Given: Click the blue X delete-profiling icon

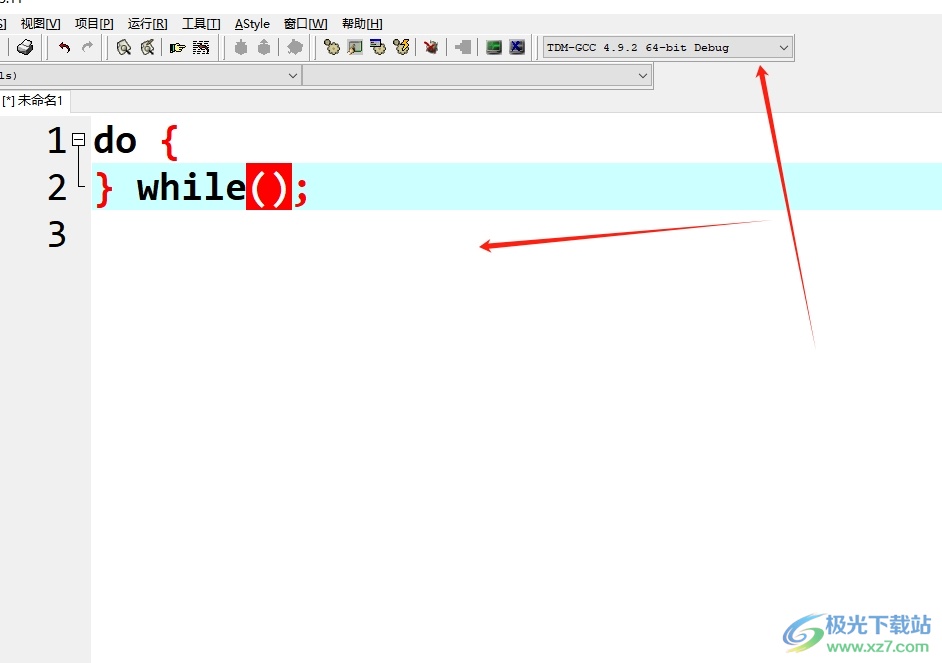Looking at the screenshot, I should (517, 47).
